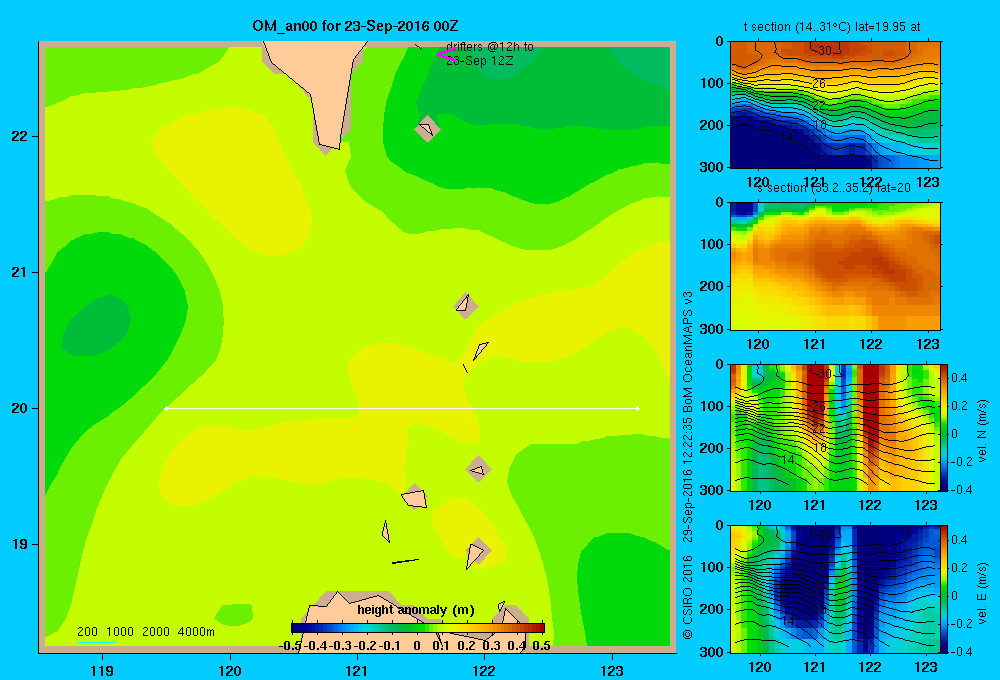Click the map title OM_an00 for 23-Sep-2016 00Z
The image size is (1000, 680).
click(x=355, y=26)
